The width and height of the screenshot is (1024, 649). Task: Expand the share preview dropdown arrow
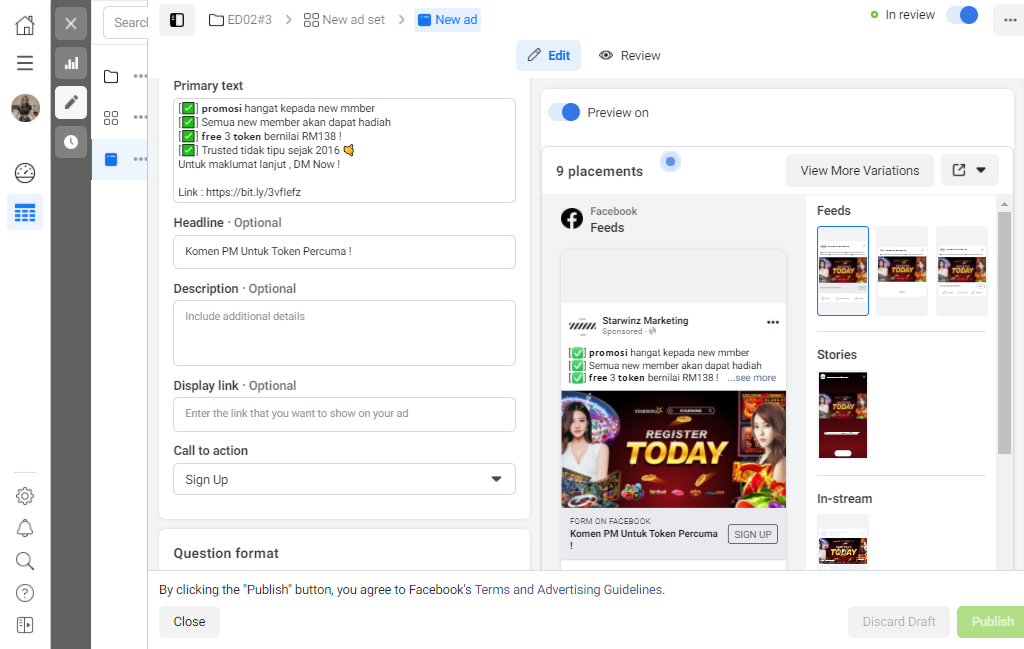[981, 170]
